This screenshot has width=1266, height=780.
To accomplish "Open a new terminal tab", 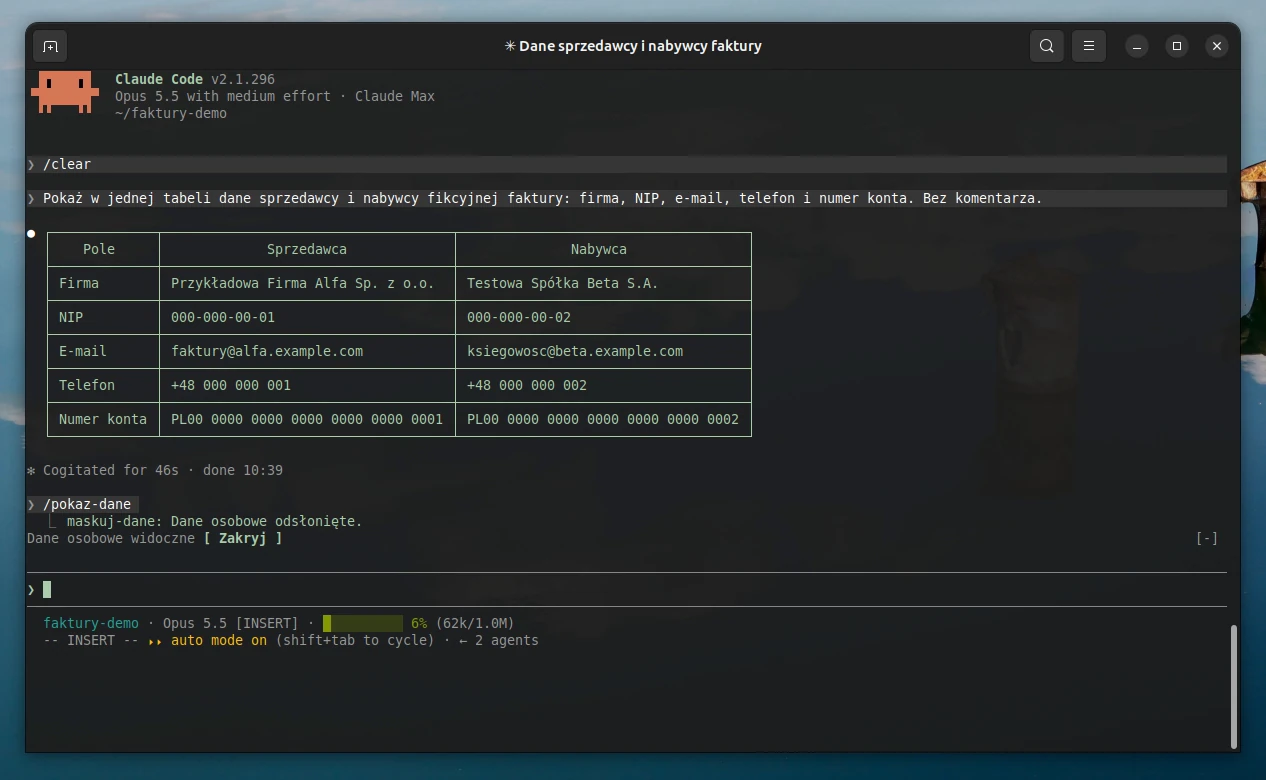I will [x=50, y=46].
